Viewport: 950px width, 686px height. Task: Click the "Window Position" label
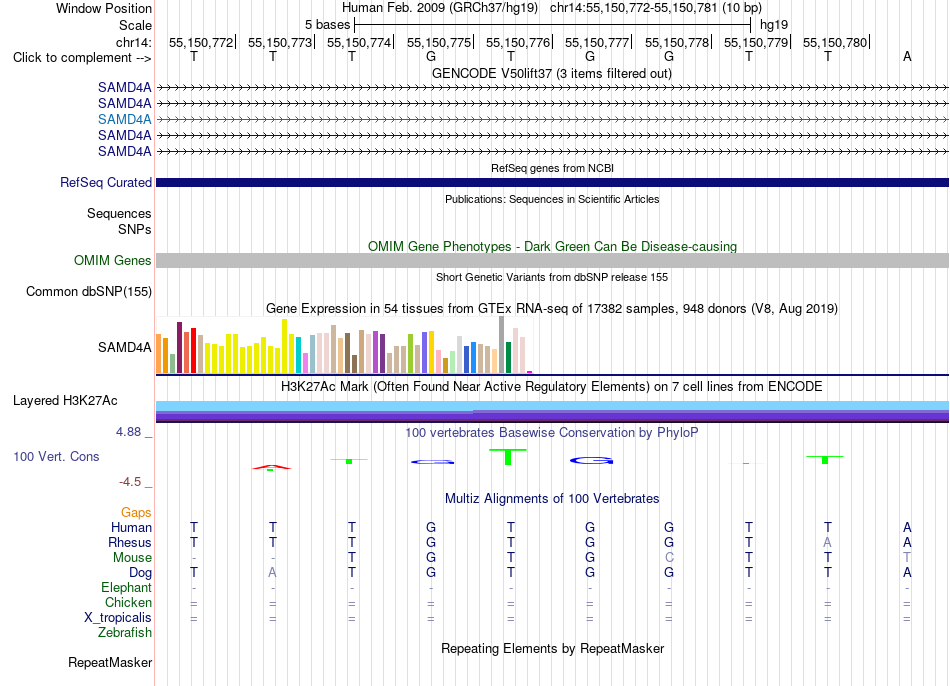click(x=104, y=8)
